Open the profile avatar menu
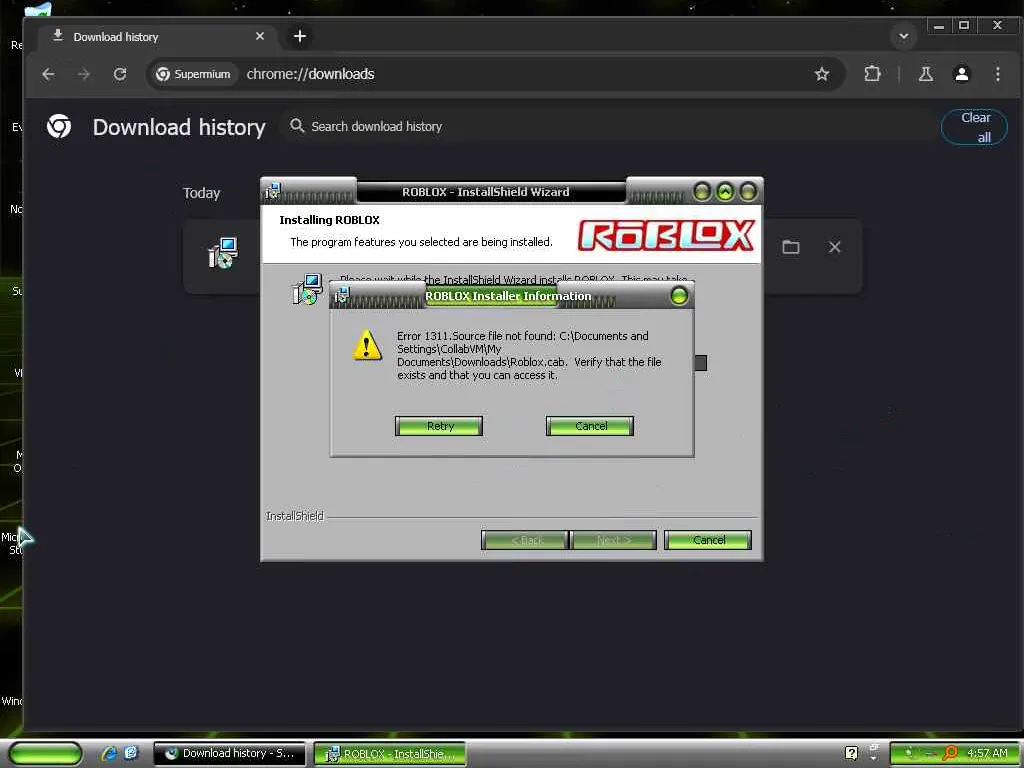Image resolution: width=1024 pixels, height=768 pixels. pyautogui.click(x=961, y=74)
